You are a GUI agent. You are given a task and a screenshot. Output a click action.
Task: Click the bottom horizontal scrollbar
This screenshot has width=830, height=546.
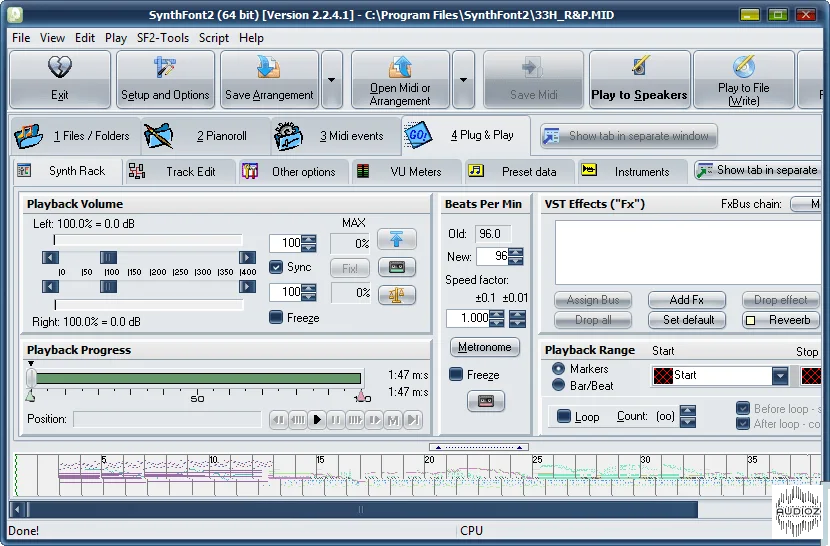click(362, 509)
